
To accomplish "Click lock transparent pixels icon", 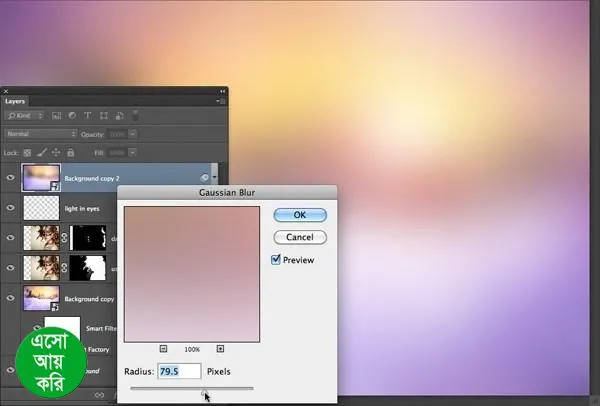I will click(27, 152).
